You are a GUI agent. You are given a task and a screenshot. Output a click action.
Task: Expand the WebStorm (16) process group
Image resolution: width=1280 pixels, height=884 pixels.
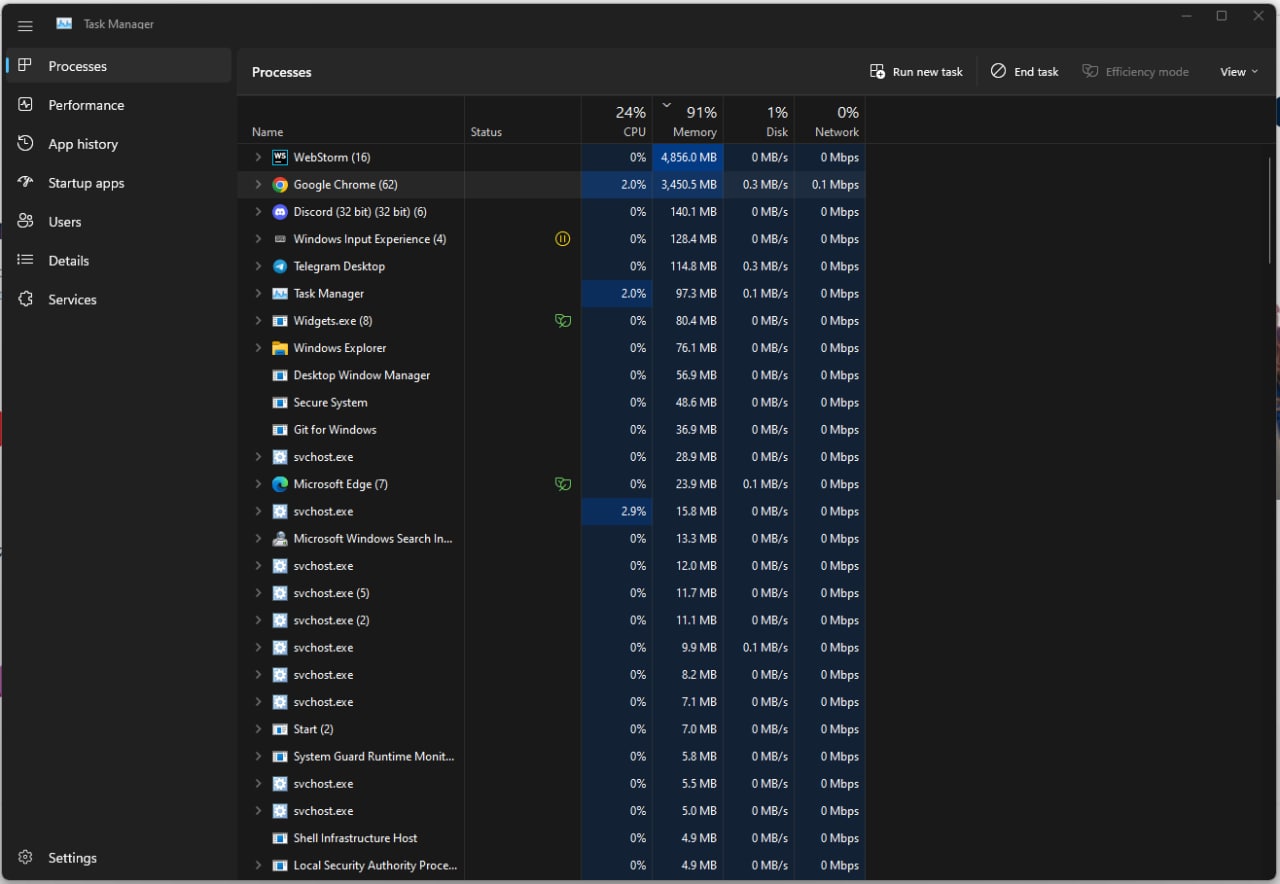tap(257, 157)
